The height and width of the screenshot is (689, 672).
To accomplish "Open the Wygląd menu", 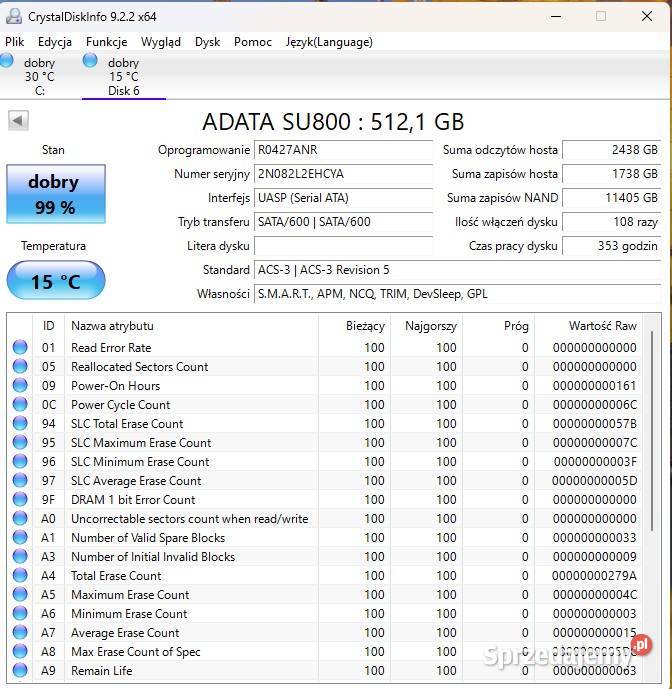I will (x=161, y=42).
